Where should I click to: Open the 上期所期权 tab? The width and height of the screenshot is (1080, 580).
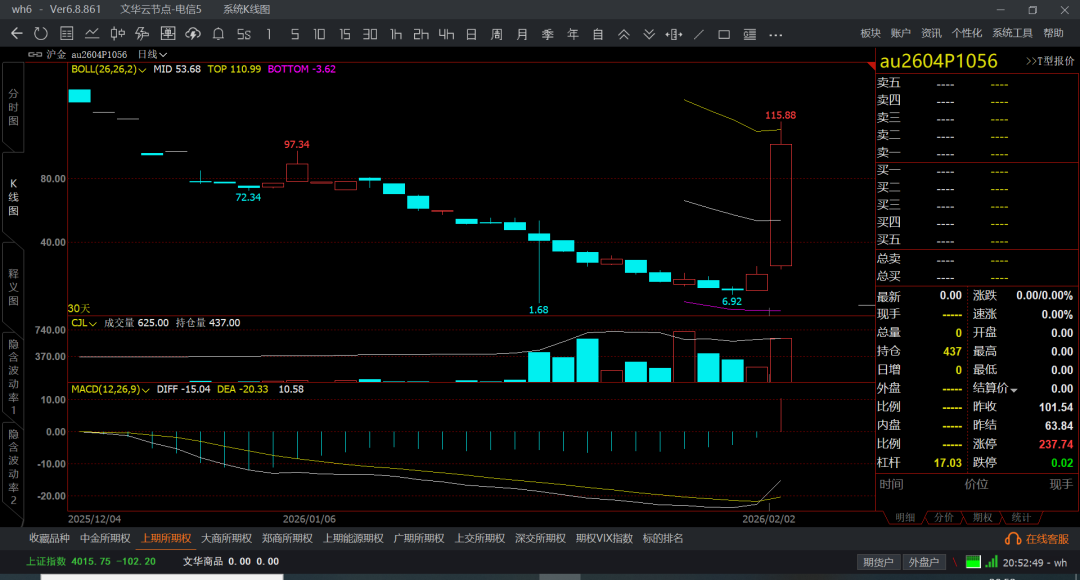tap(166, 538)
